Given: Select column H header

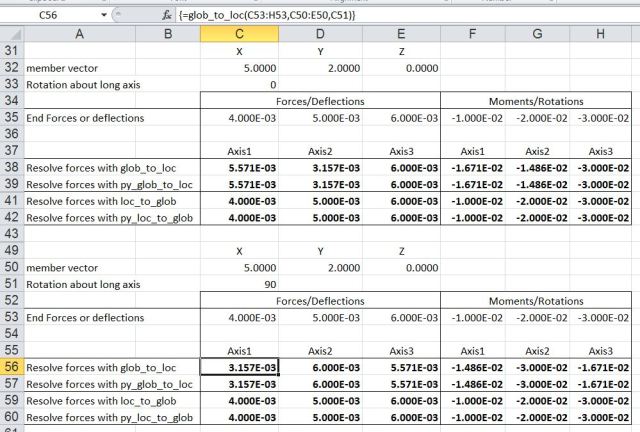Looking at the screenshot, I should 600,35.
